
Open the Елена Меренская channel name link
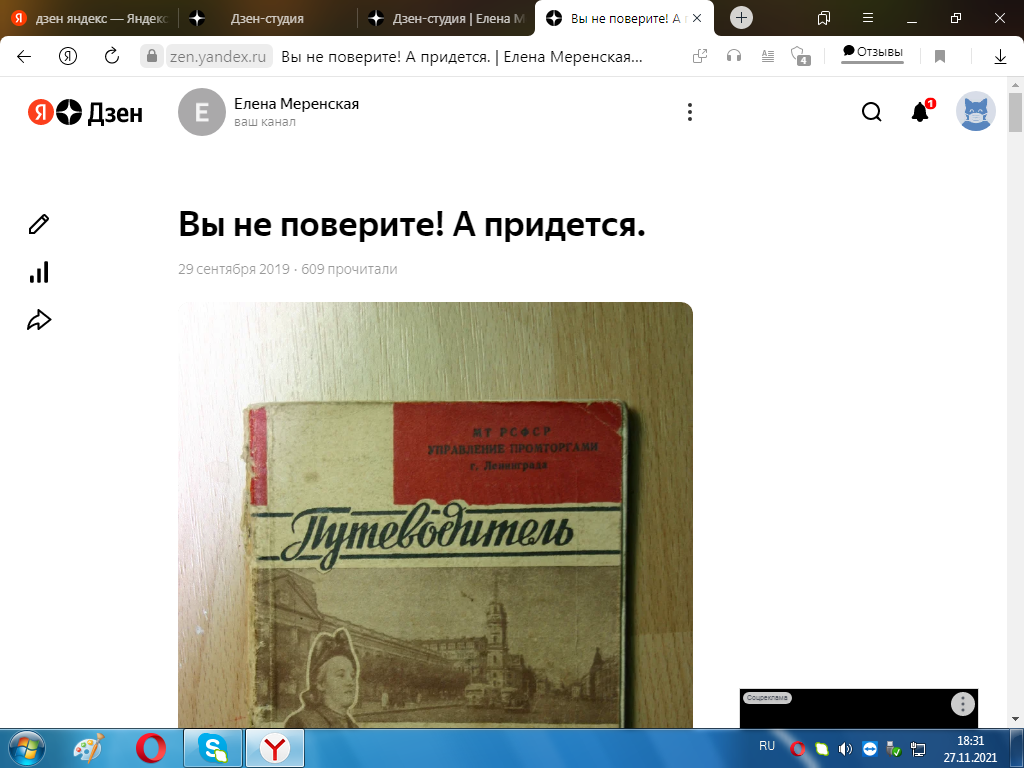pos(296,104)
